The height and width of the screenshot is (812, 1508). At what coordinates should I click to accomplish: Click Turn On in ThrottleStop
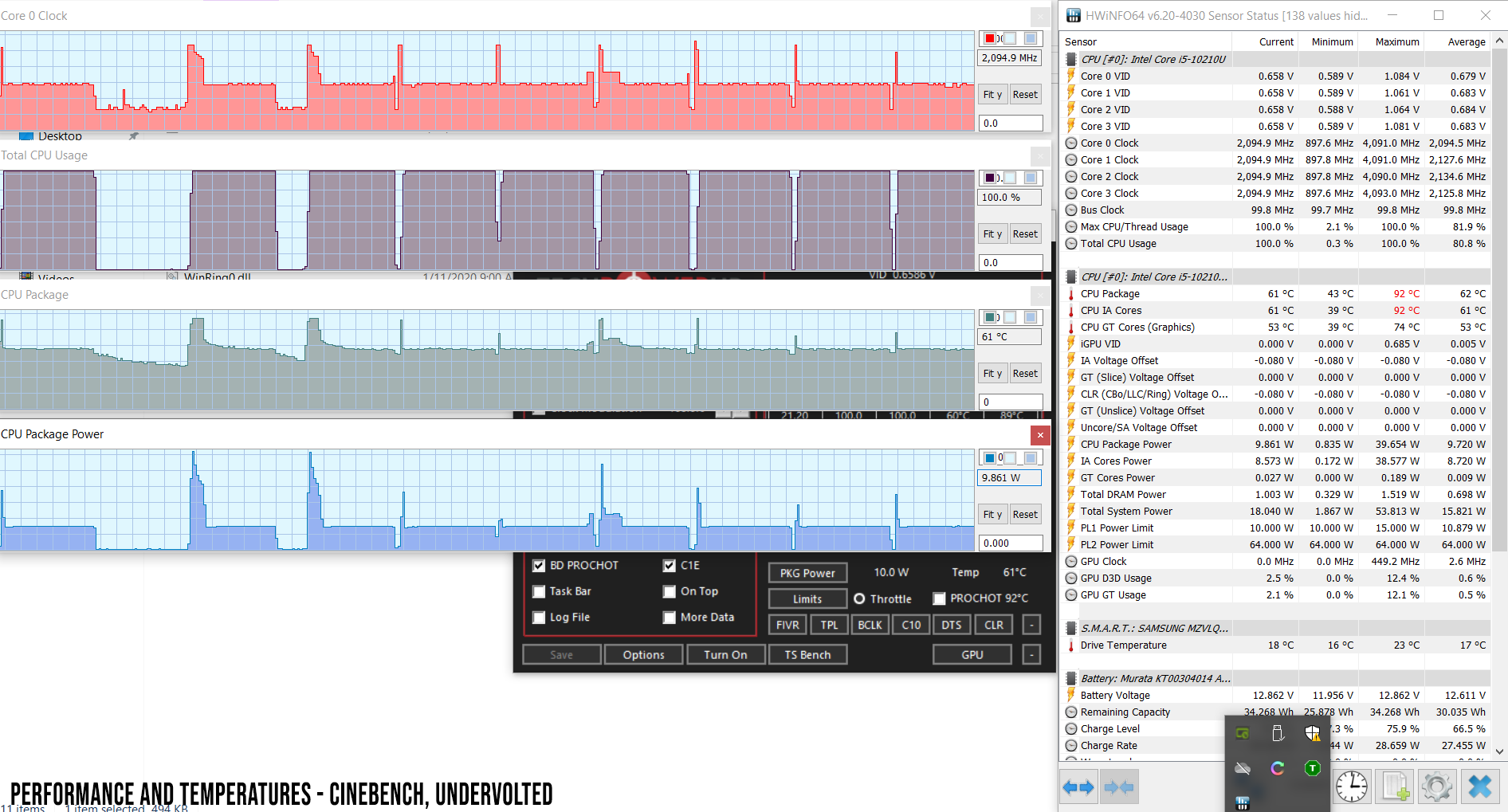point(725,654)
